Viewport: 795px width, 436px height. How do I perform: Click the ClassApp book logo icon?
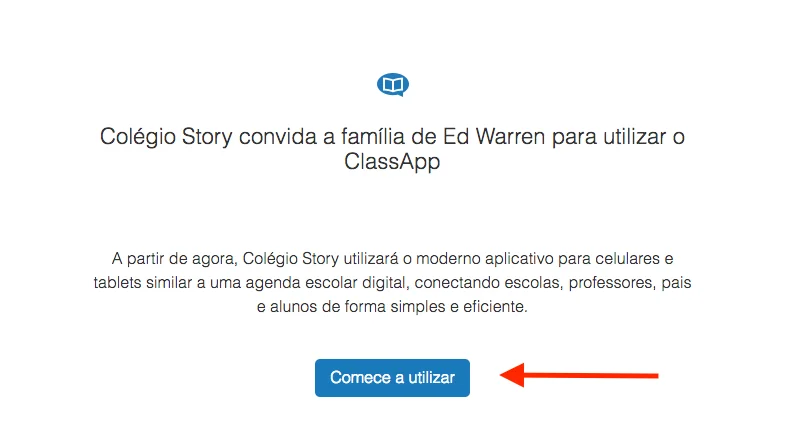(393, 85)
